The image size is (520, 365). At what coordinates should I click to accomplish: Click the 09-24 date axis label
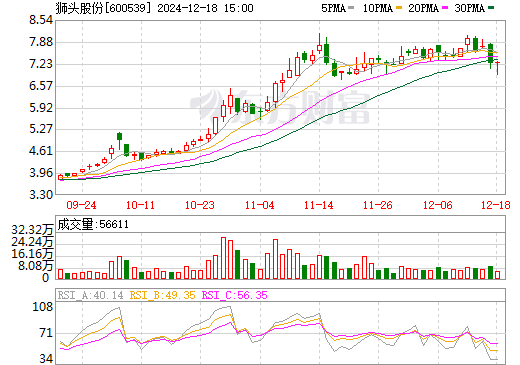coord(81,205)
